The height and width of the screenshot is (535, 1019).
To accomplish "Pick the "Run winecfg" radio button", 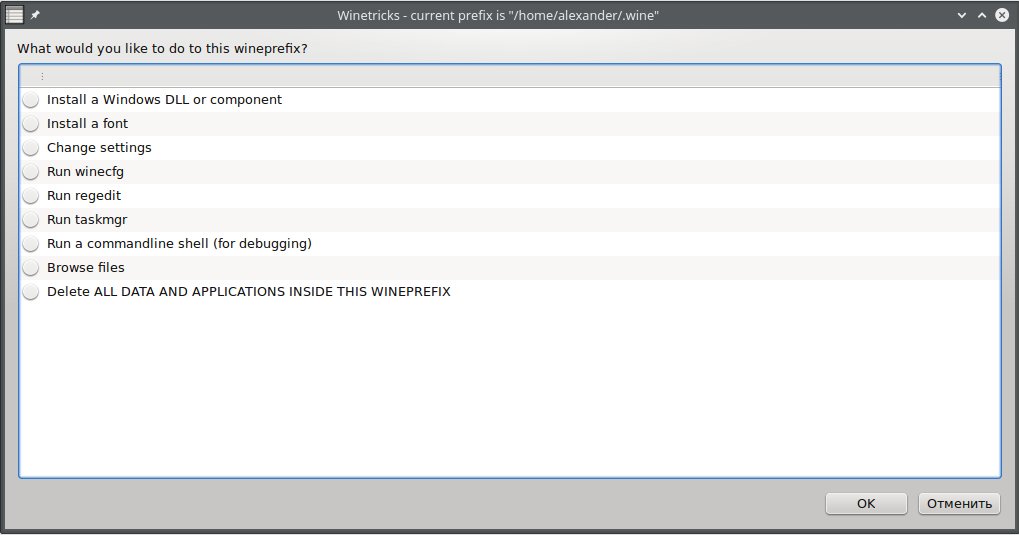I will (31, 172).
